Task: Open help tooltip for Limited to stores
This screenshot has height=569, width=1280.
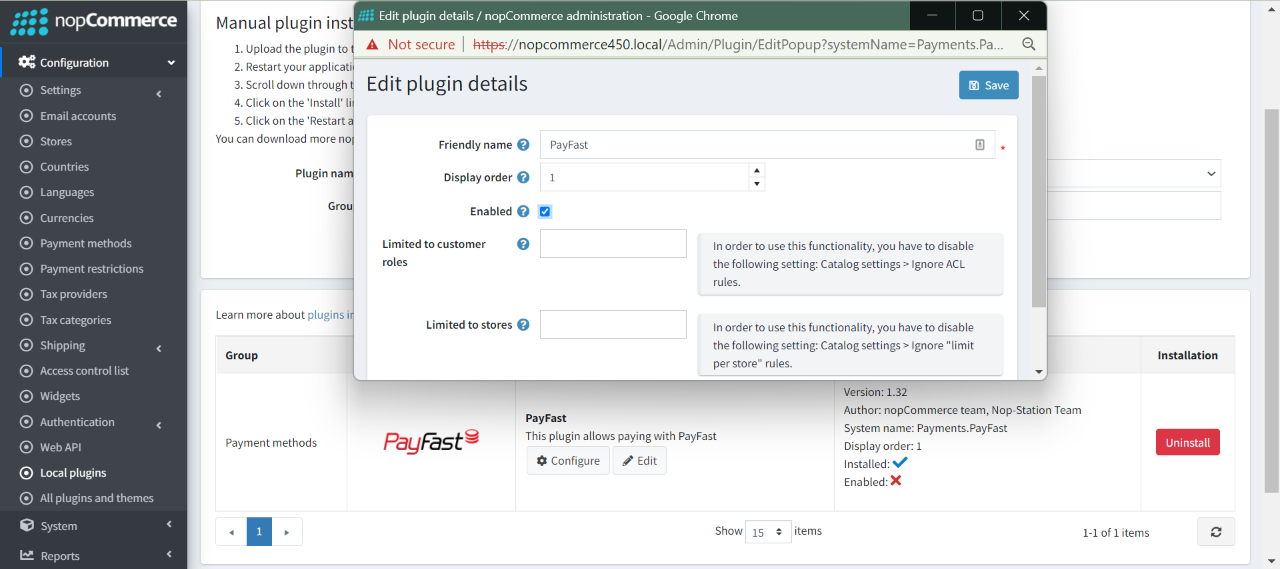Action: [x=523, y=325]
